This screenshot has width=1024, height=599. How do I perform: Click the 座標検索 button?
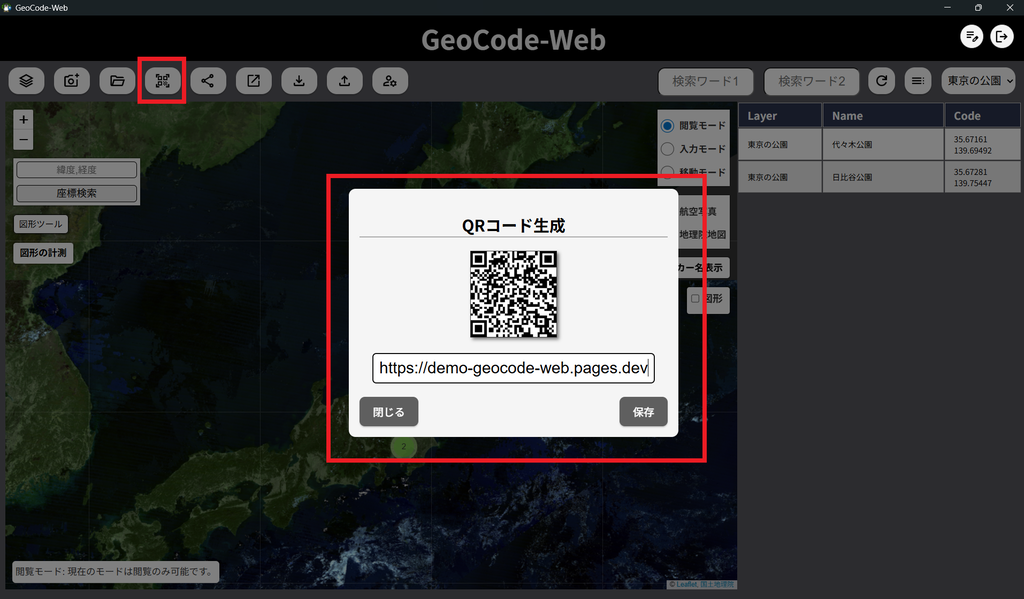(76, 193)
